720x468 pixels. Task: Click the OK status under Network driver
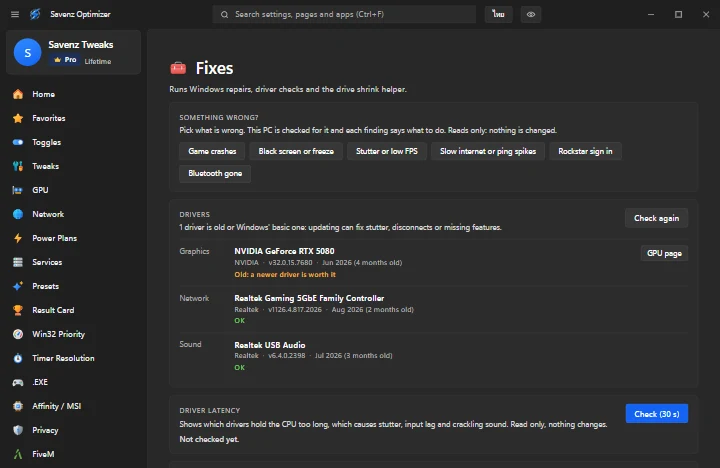tap(240, 321)
